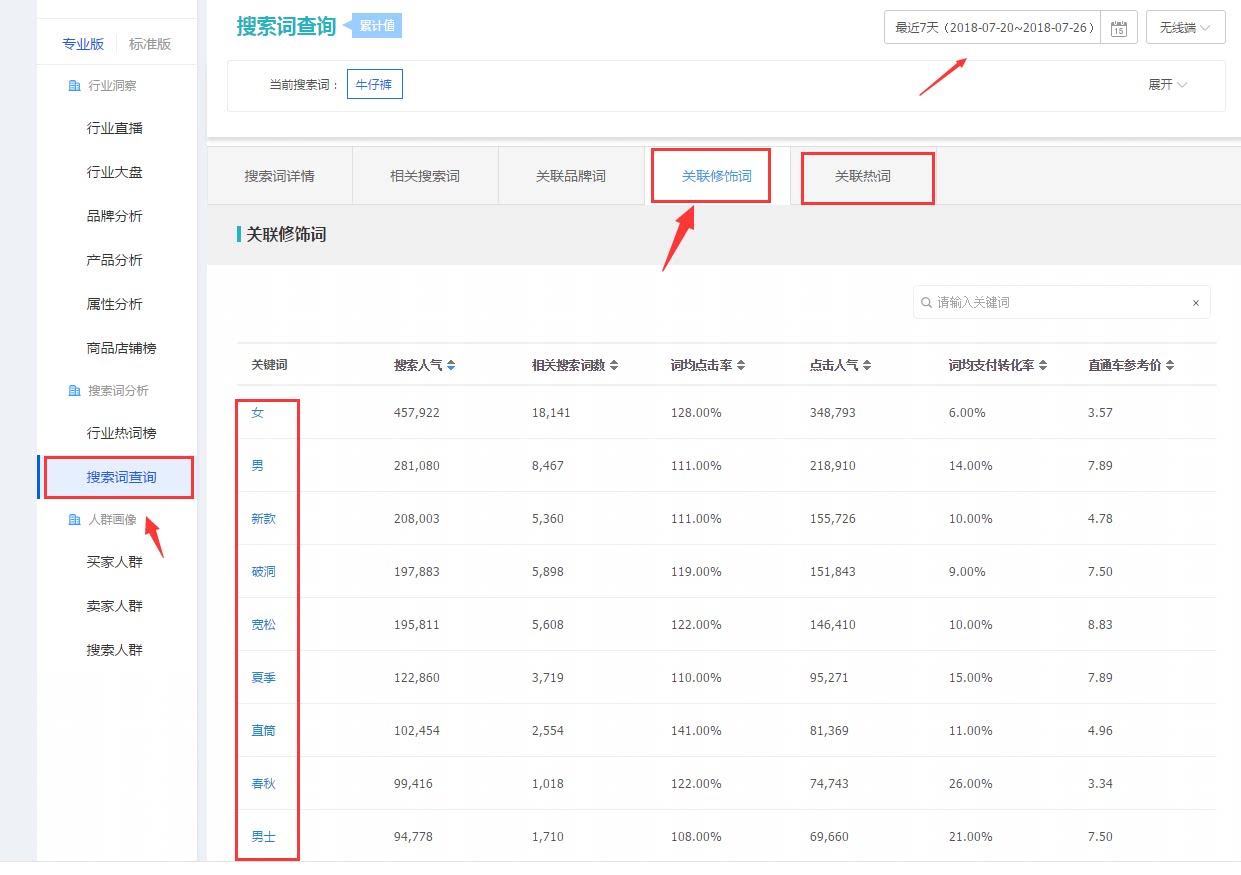This screenshot has width=1241, height=875.
Task: Click reference price value 8.83
Action: (1100, 625)
